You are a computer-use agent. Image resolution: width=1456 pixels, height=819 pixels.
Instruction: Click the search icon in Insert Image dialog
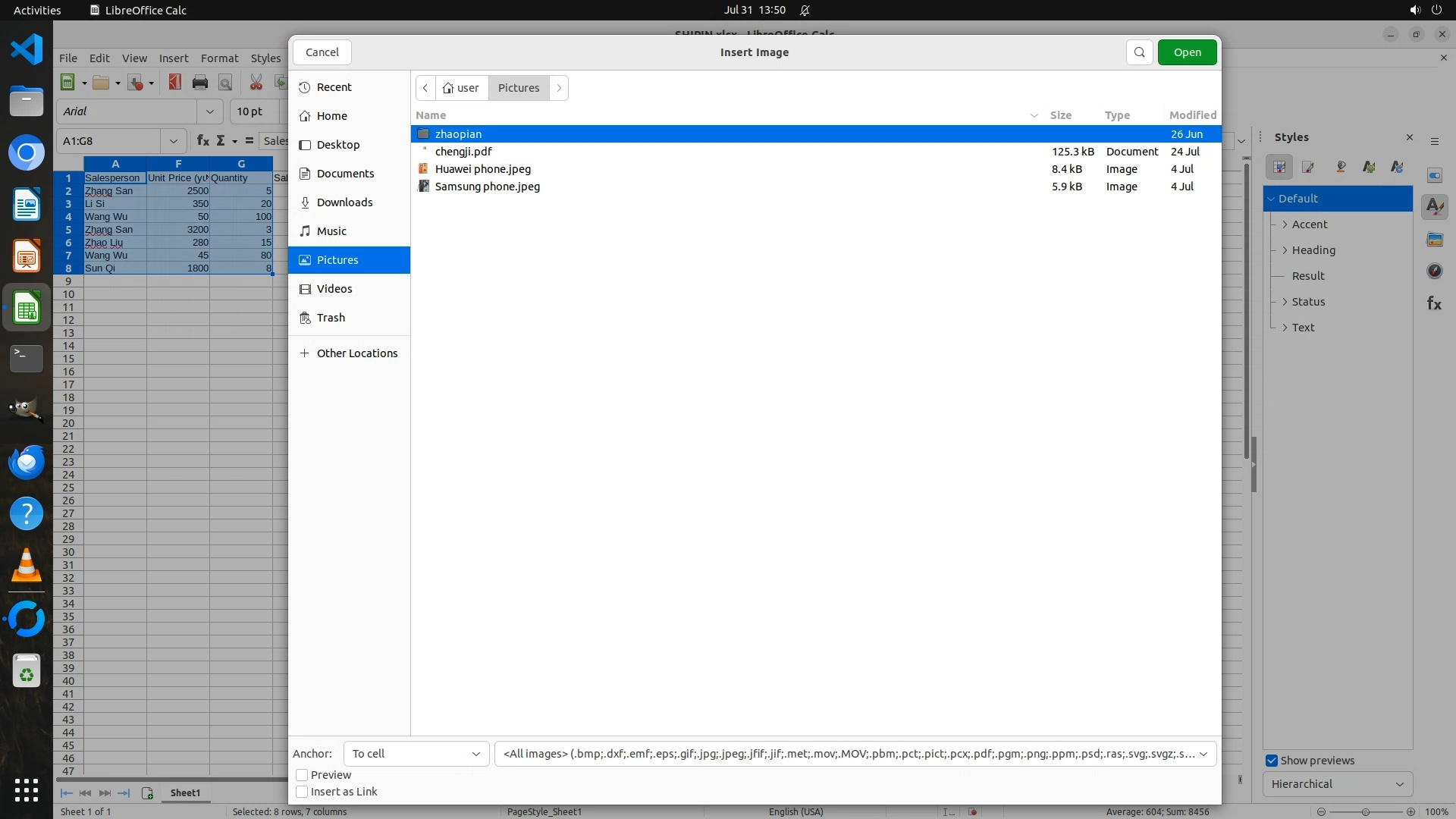click(1139, 52)
